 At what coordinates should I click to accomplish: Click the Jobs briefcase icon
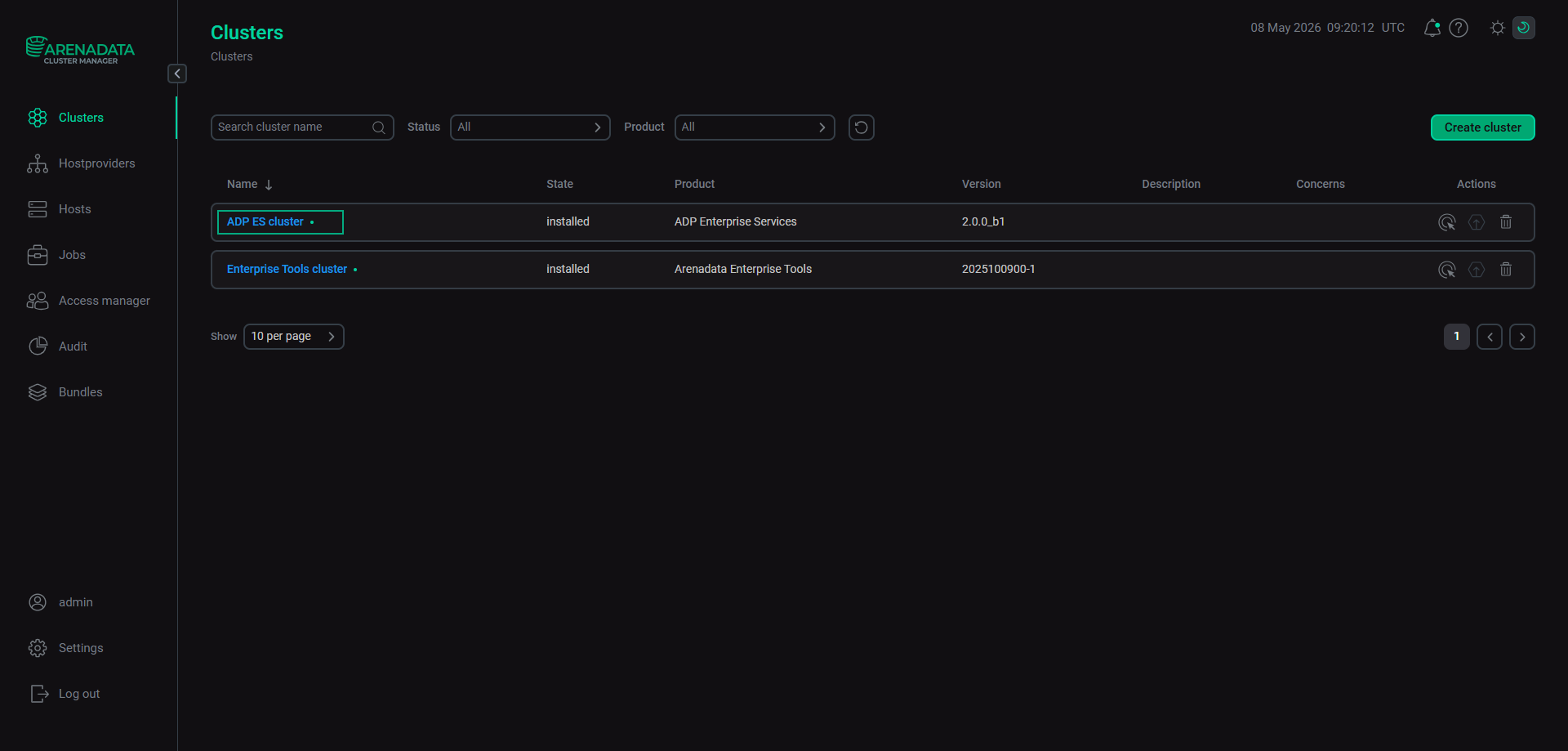(38, 255)
